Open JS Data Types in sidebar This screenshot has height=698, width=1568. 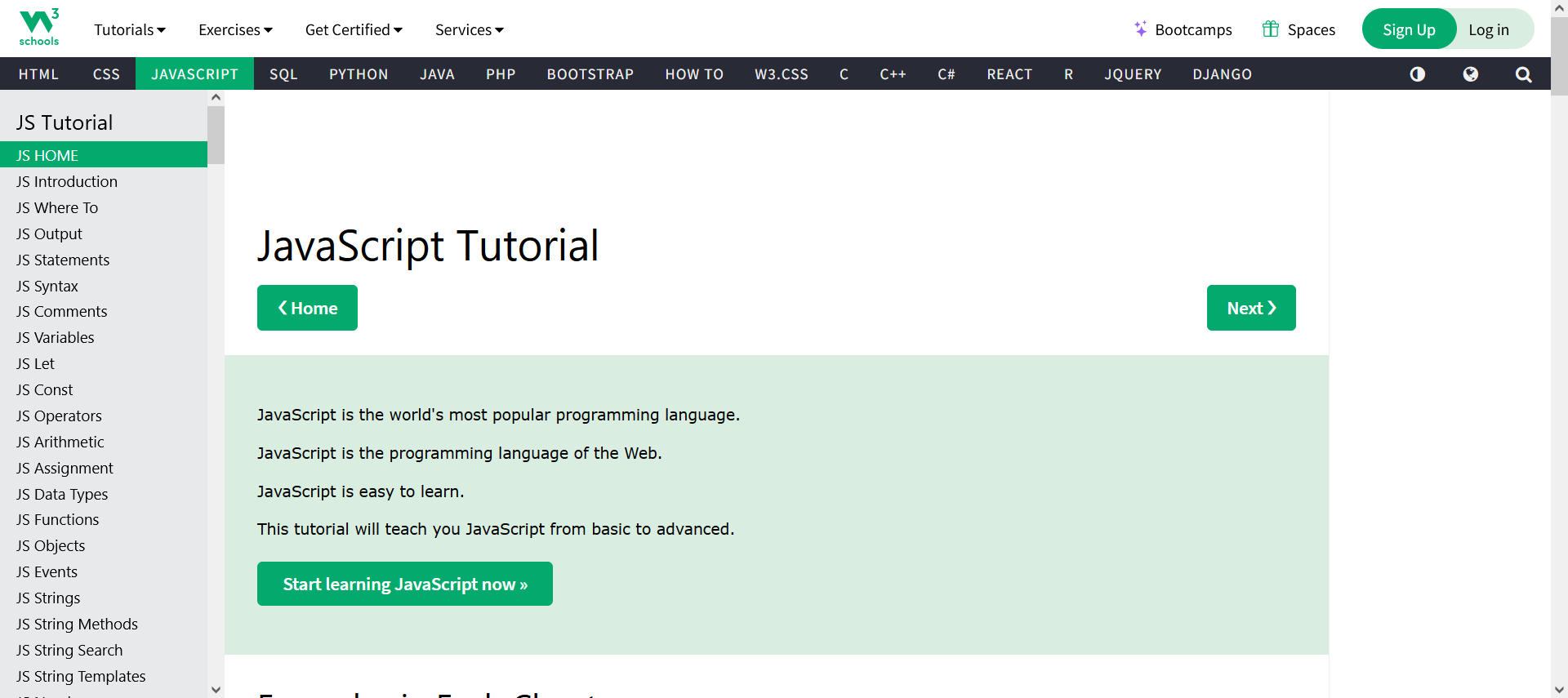pyautogui.click(x=104, y=494)
